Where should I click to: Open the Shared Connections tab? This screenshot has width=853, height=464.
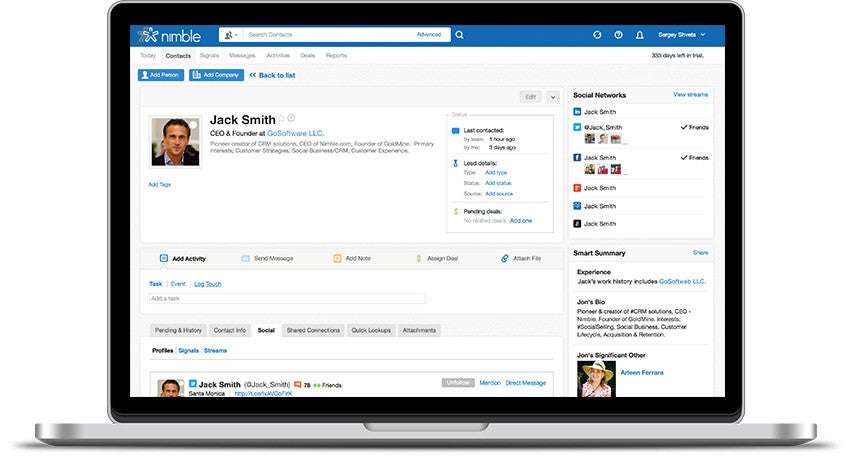click(313, 330)
